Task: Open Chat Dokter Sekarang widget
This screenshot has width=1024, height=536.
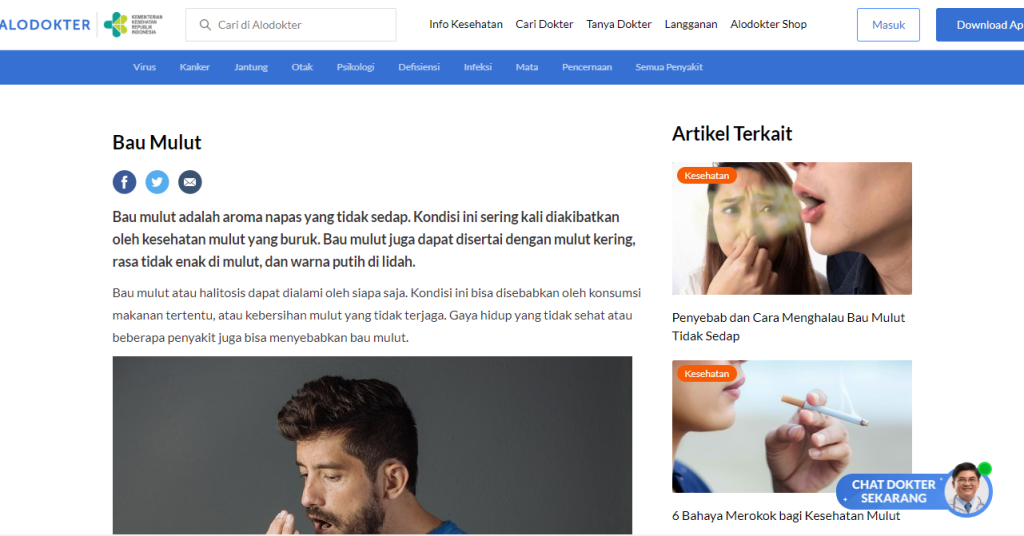Action: (893, 492)
